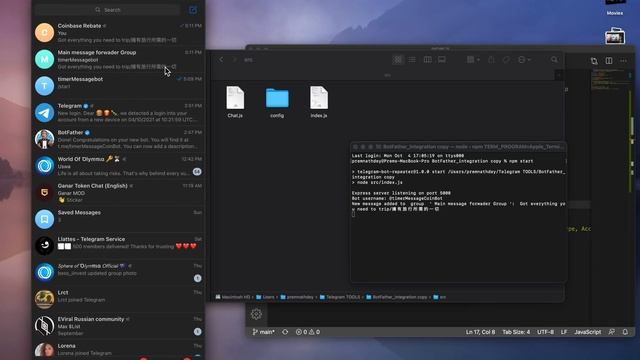Click the Saved Messages bookmark avatar

tap(44, 219)
